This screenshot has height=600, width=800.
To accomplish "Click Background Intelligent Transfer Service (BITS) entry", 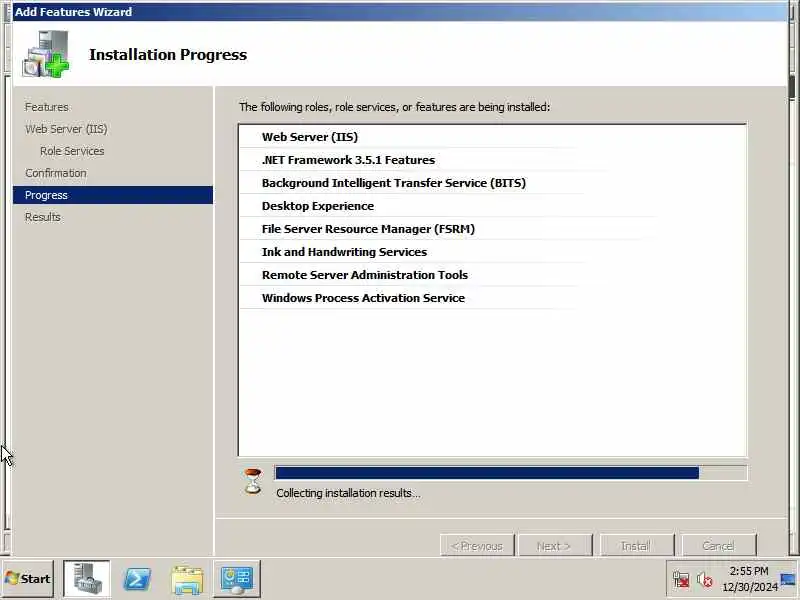I will click(x=394, y=183).
